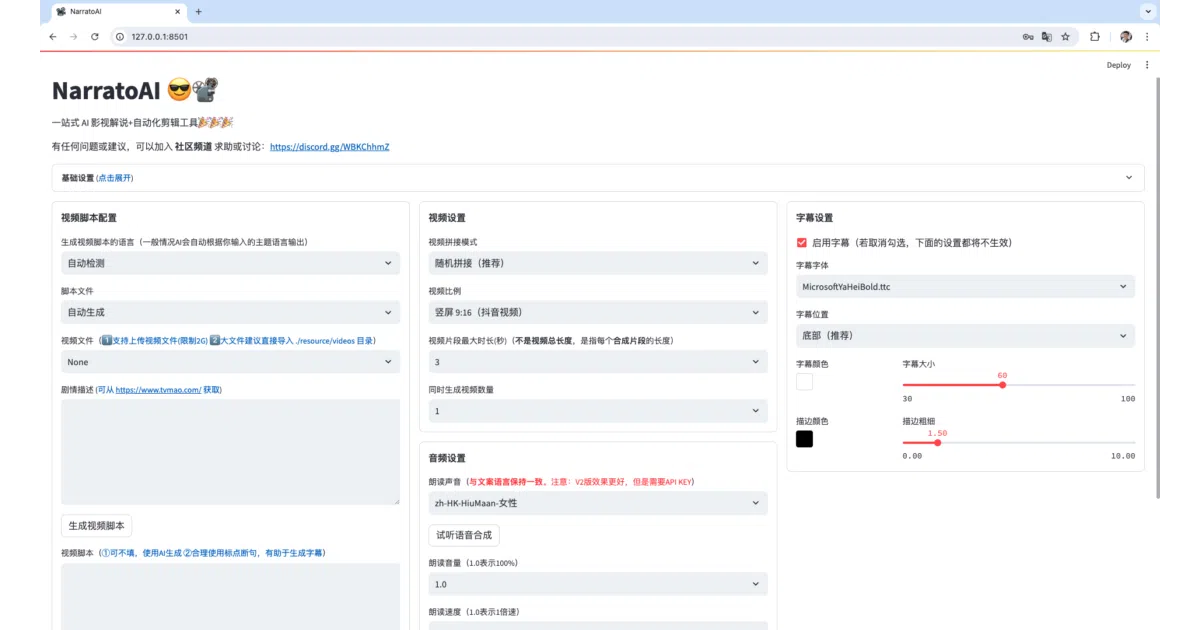This screenshot has width=1200, height=630.
Task: Open site info icon in address bar
Action: click(x=120, y=36)
